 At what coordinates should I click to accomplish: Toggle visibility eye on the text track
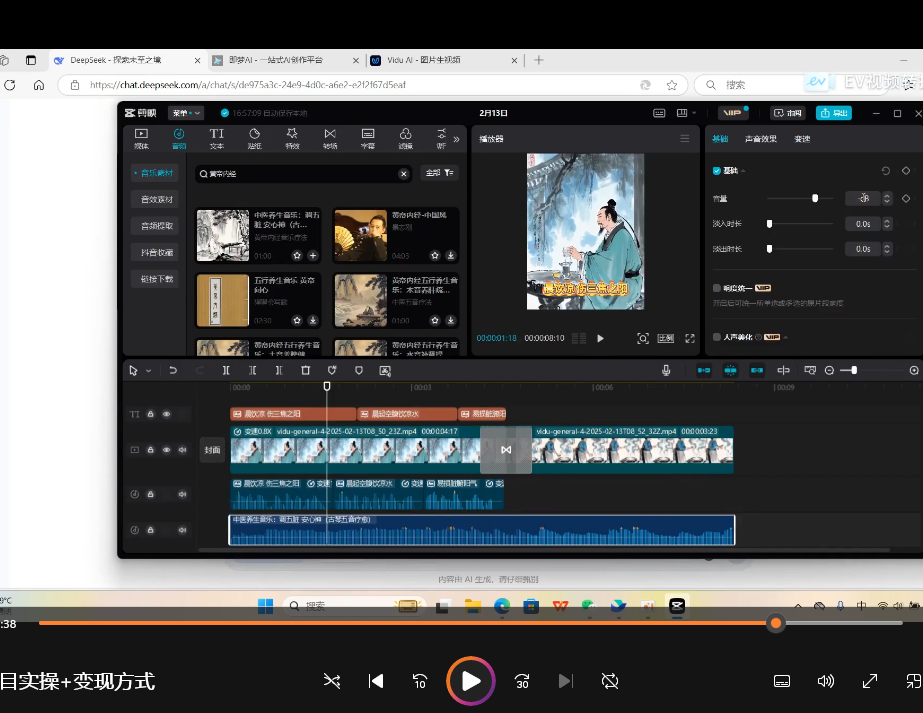(x=167, y=414)
